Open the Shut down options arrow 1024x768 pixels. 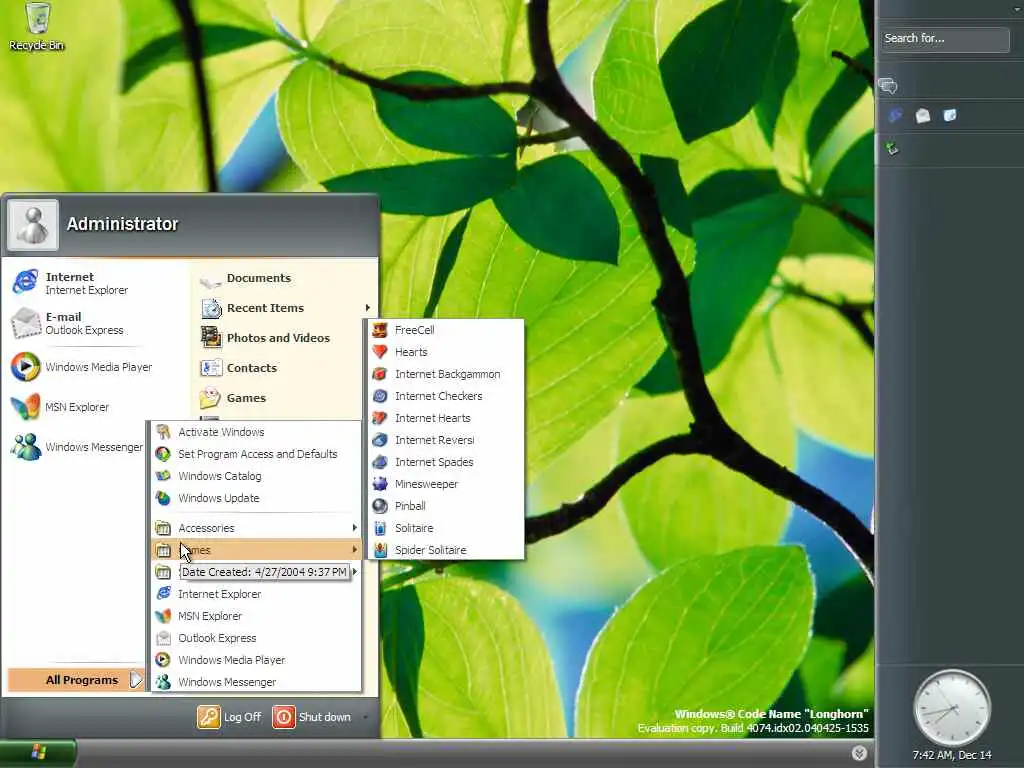coord(365,717)
